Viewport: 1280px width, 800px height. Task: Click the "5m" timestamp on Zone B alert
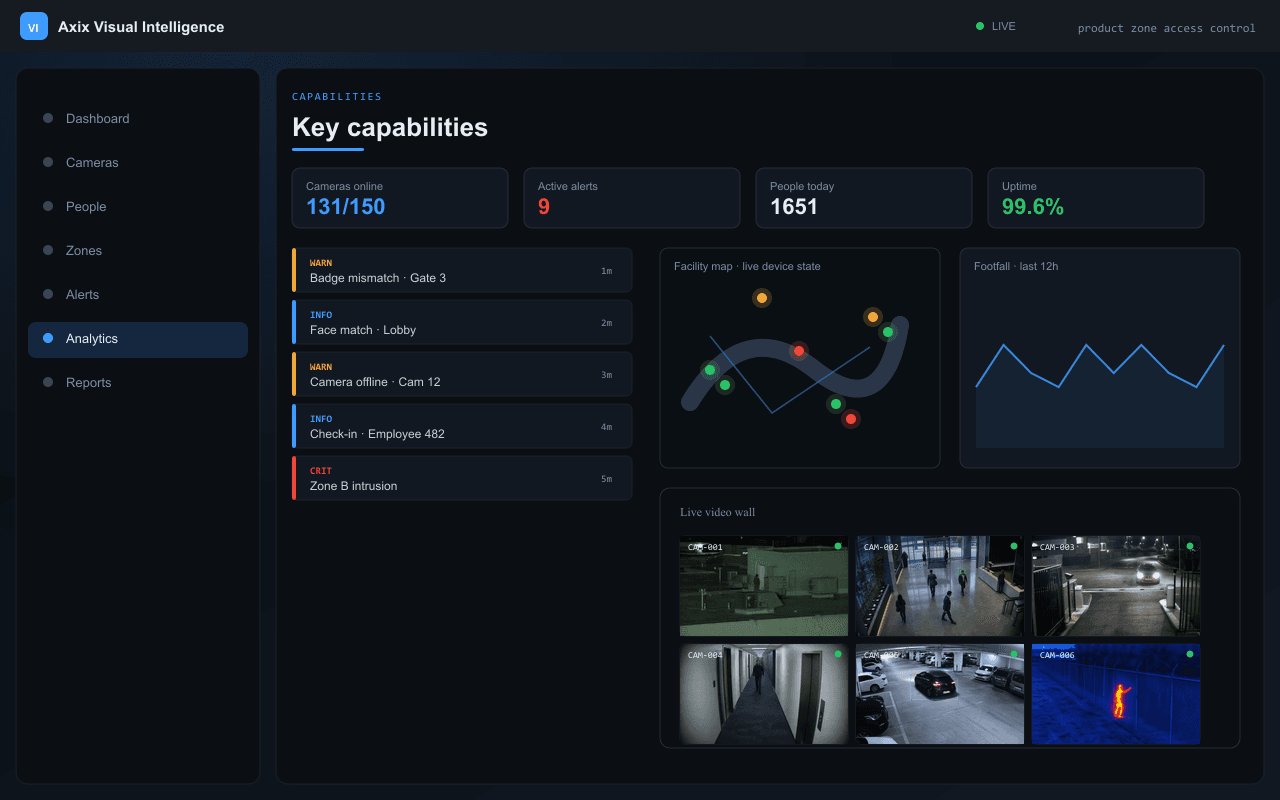point(606,479)
